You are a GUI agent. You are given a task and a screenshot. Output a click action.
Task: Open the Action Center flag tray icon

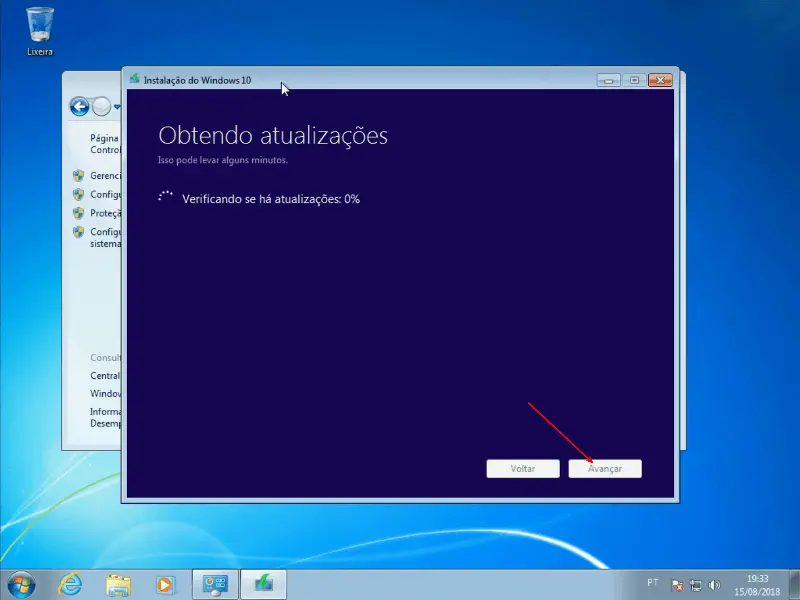(677, 585)
